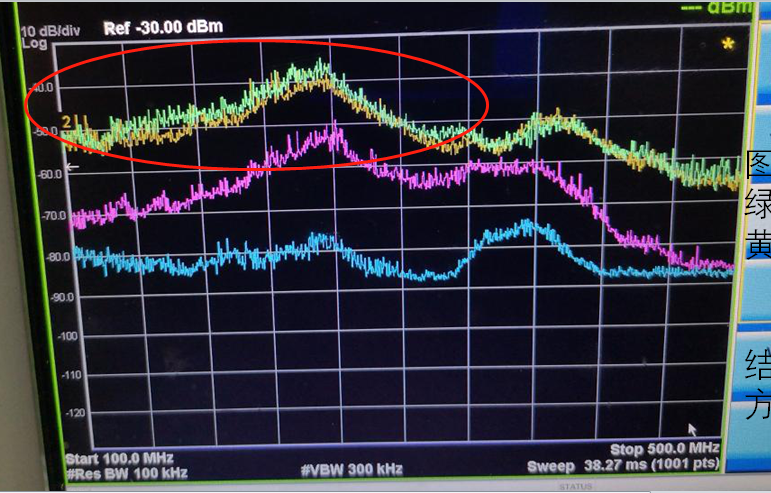This screenshot has width=771, height=493.
Task: Click the mouse pointer arrow icon near bottom right
Action: pos(692,430)
